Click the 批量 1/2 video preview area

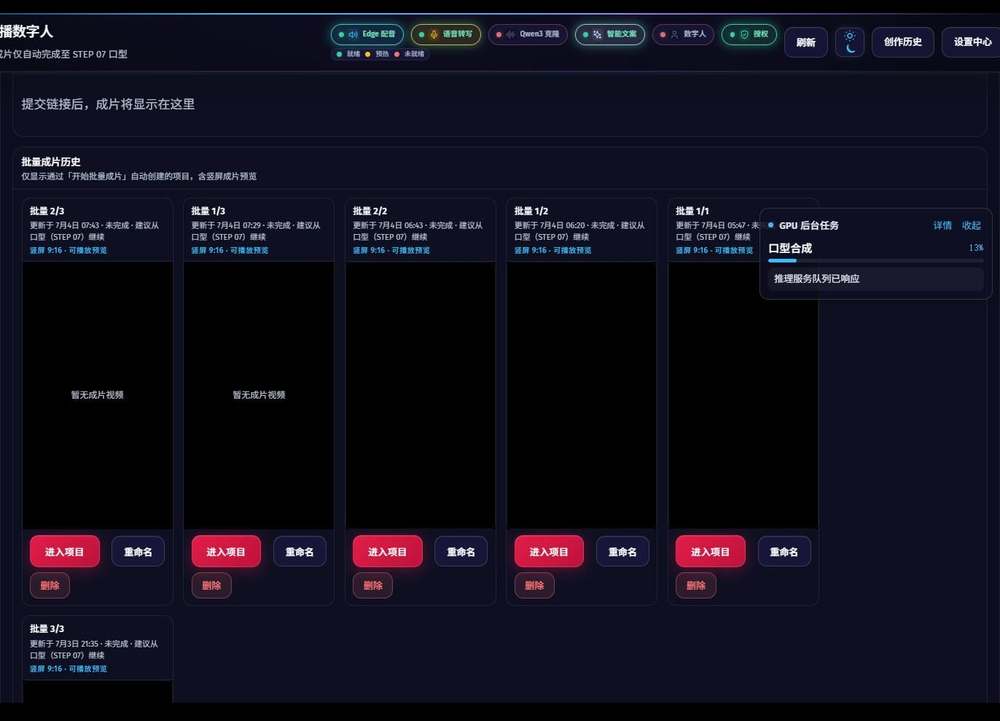[582, 395]
